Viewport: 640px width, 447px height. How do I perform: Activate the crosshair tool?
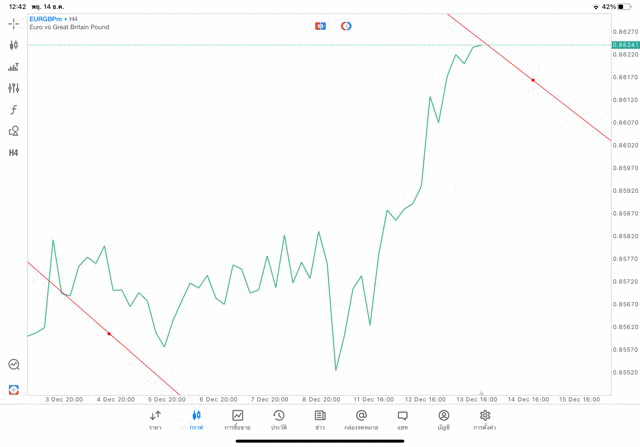click(14, 22)
